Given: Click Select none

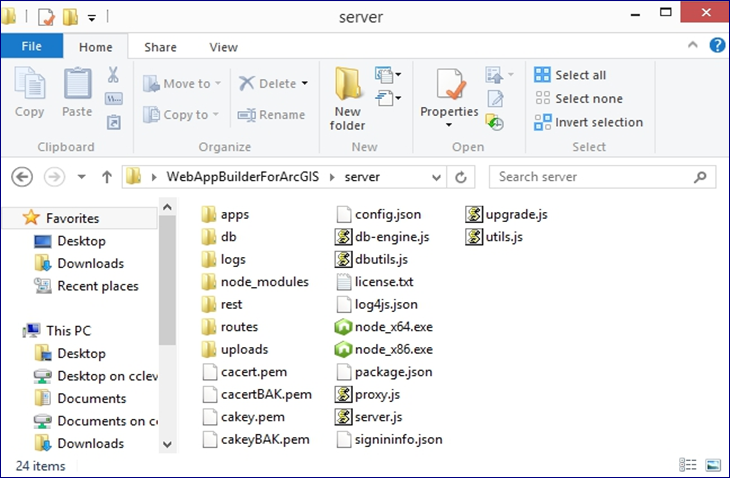Looking at the screenshot, I should (579, 99).
